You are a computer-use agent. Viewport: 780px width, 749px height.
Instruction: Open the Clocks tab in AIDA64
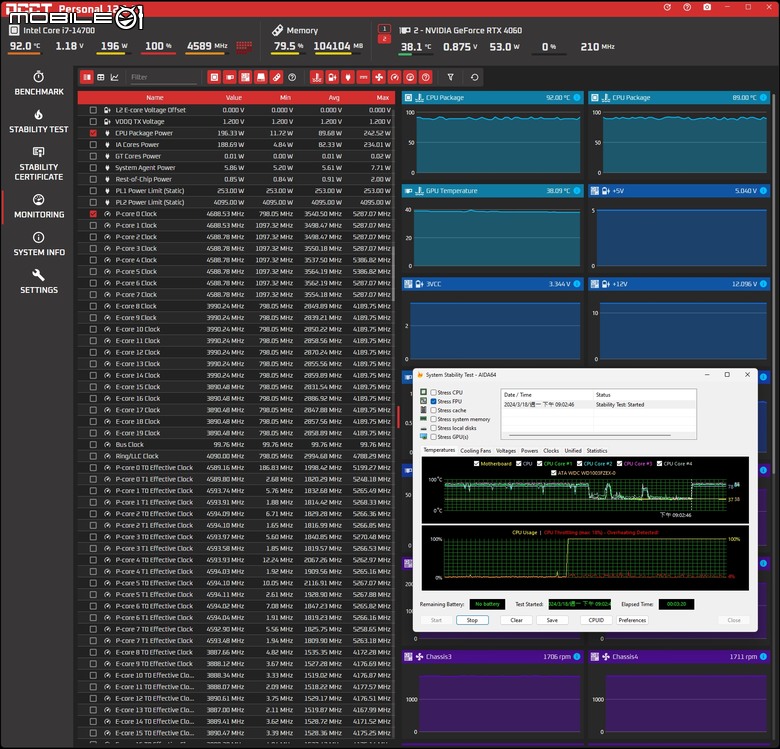pyautogui.click(x=551, y=451)
